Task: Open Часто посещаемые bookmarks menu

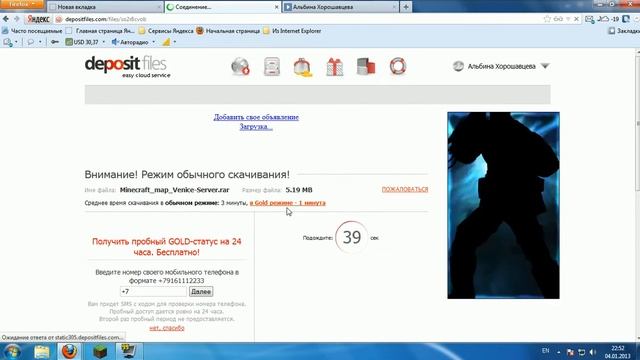Action: pyautogui.click(x=33, y=31)
